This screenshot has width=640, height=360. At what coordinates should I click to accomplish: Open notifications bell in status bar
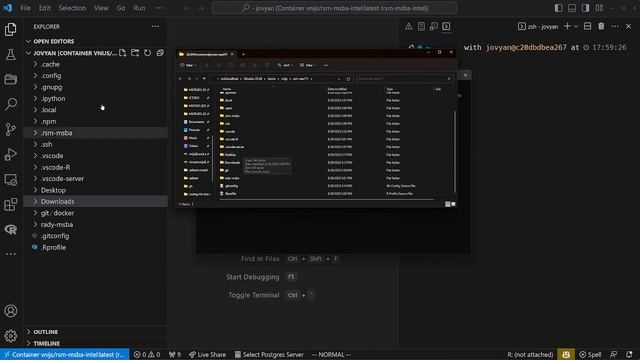pos(629,354)
